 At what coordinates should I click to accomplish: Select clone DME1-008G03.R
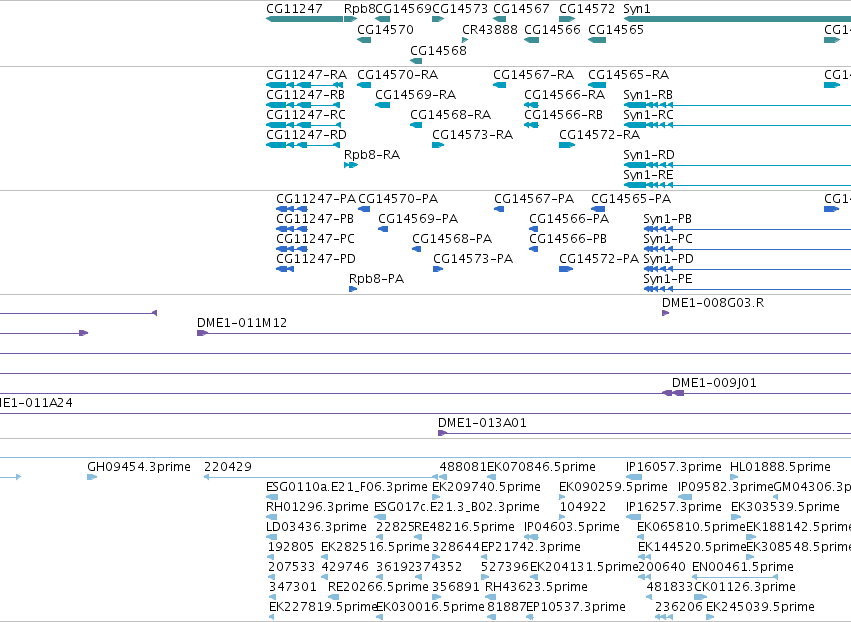(x=713, y=303)
